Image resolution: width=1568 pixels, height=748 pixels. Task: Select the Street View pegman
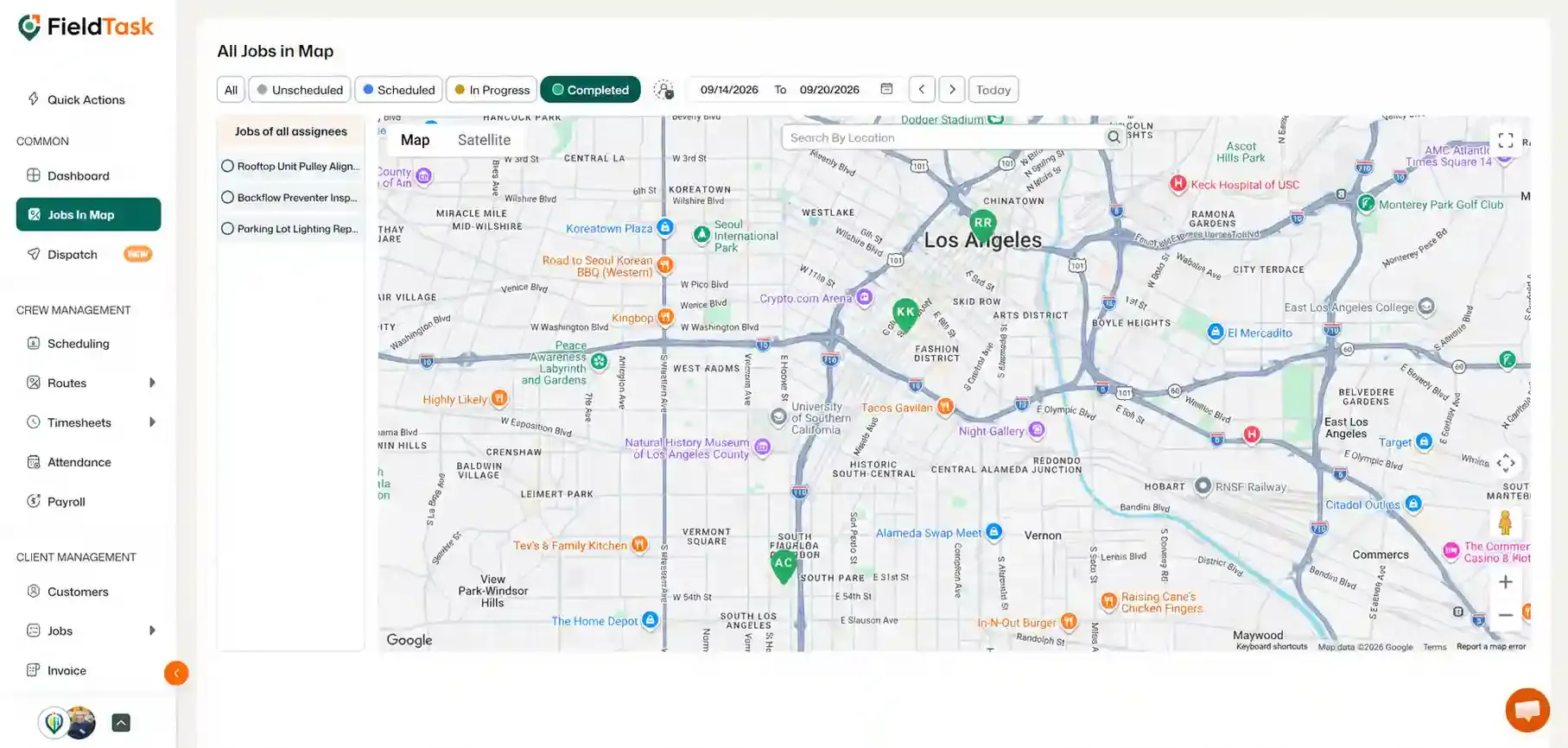click(x=1506, y=523)
